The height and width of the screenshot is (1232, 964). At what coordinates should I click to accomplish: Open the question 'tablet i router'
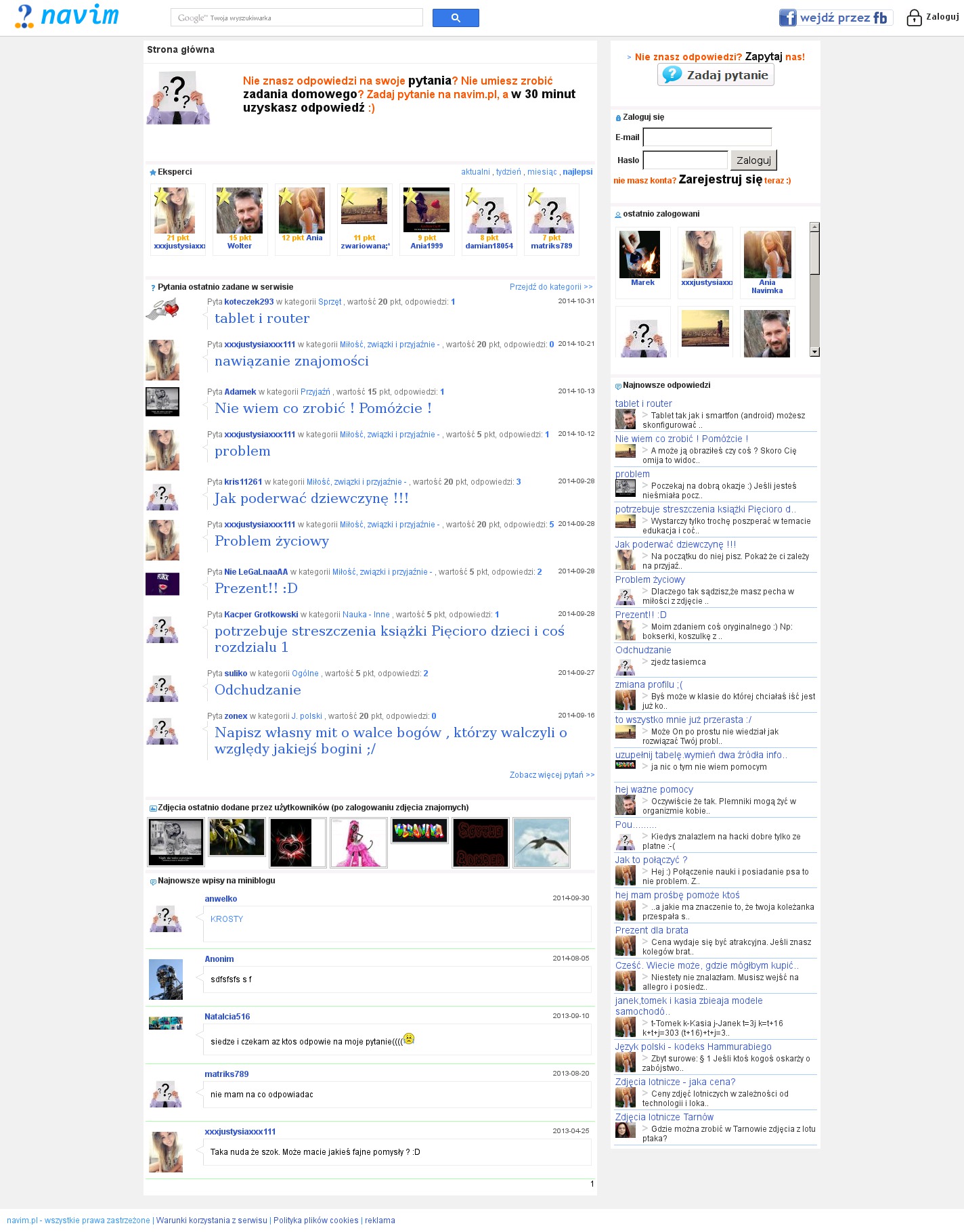pos(262,318)
